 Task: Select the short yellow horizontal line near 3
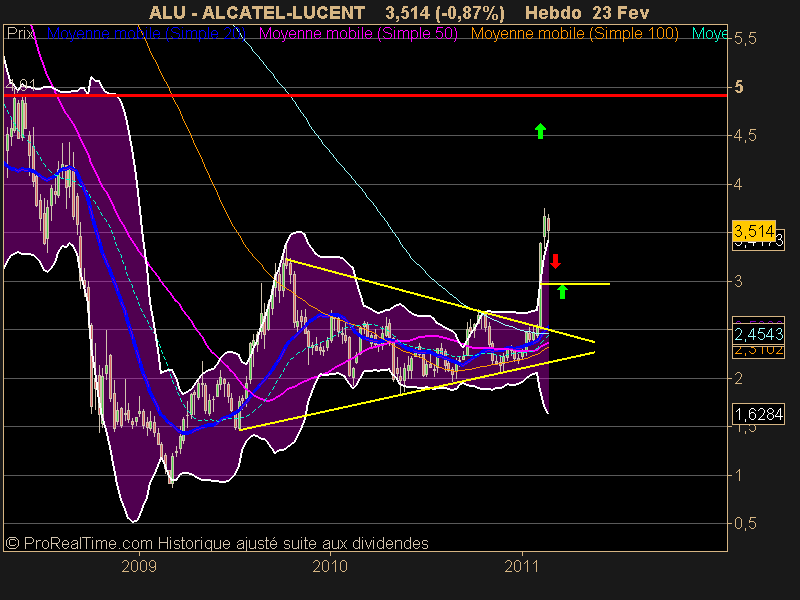(x=575, y=284)
